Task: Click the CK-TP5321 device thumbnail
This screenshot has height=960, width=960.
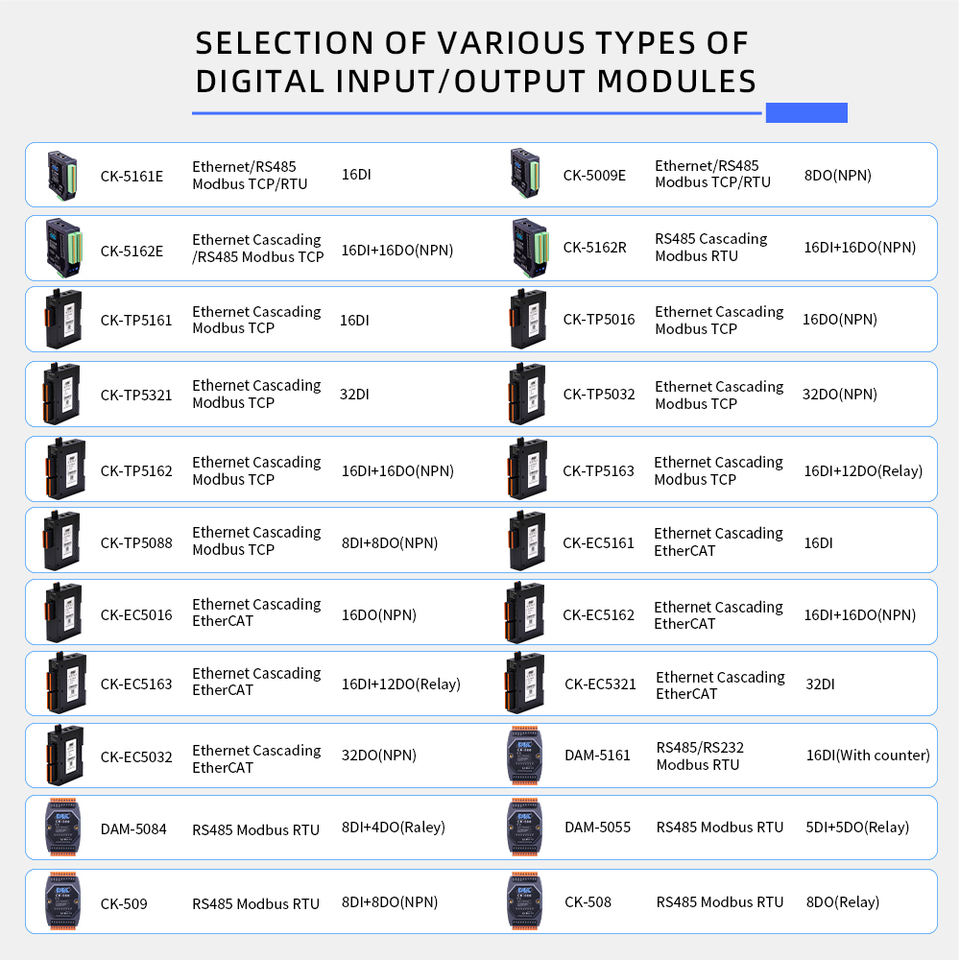Action: pos(63,394)
